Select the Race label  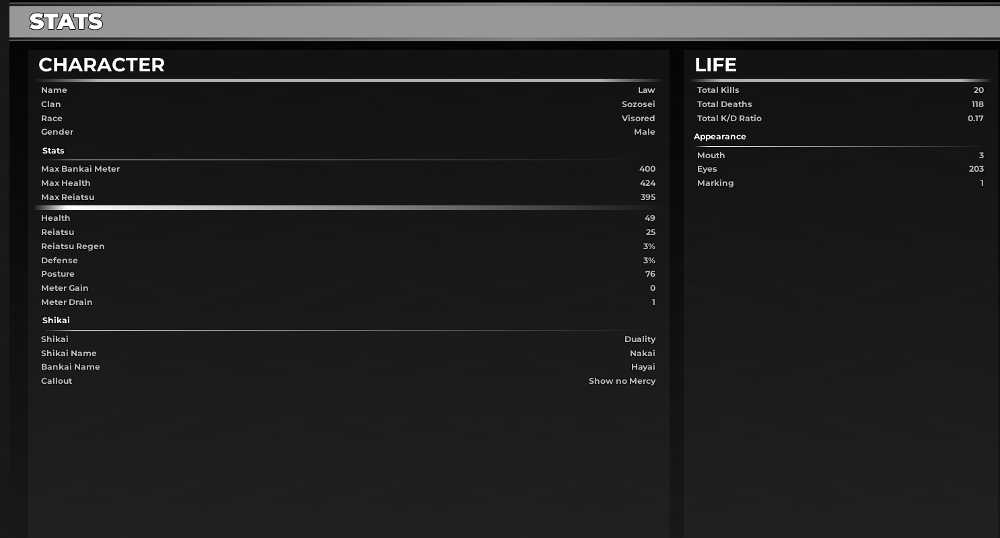pos(52,118)
